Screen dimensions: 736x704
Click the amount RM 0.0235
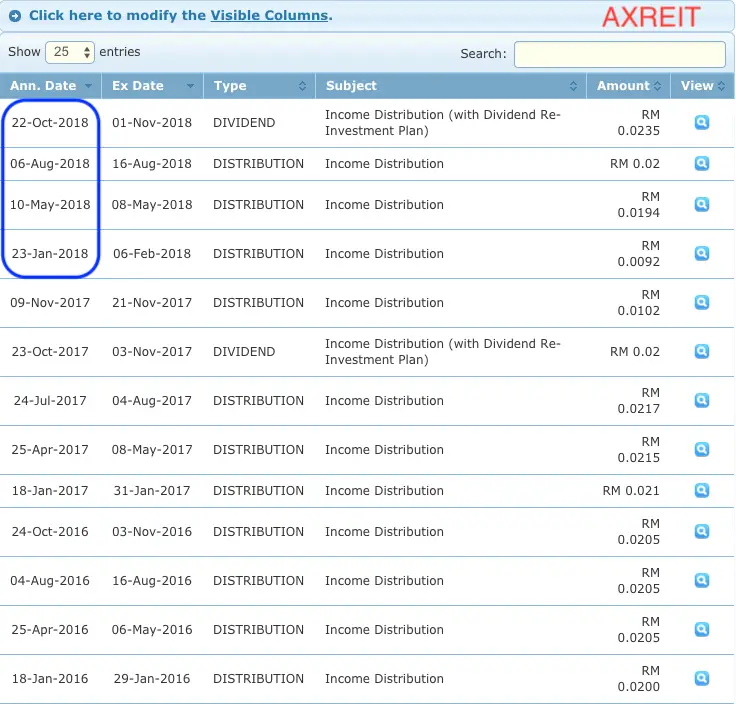(x=639, y=122)
